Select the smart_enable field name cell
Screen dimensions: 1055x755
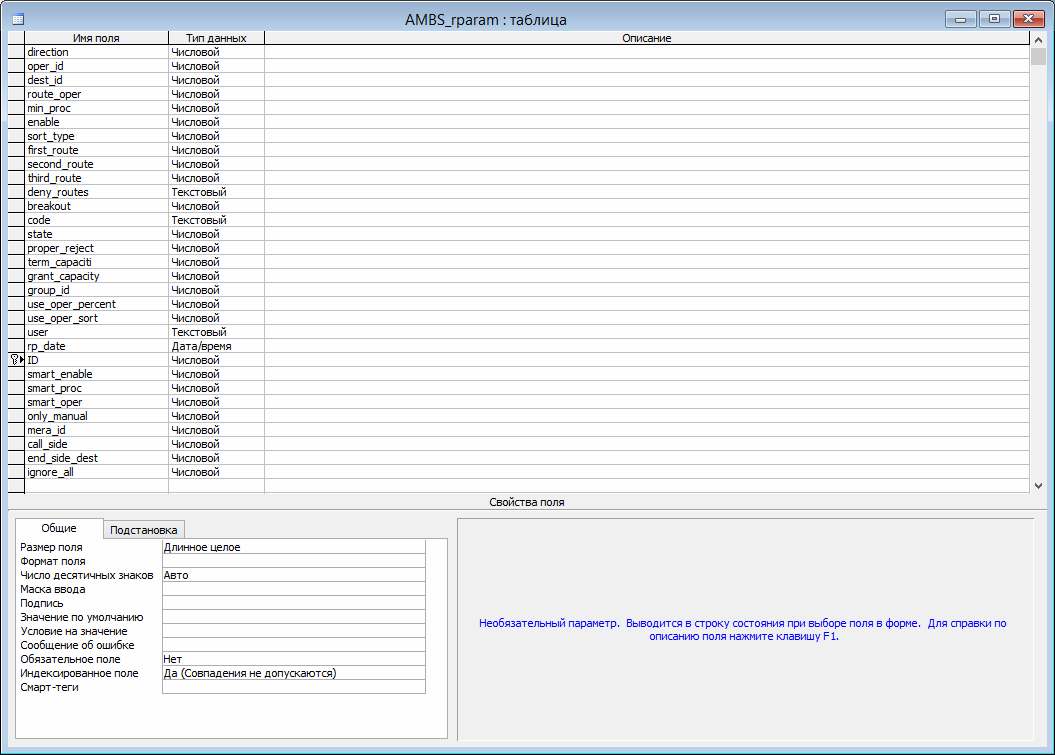point(96,374)
